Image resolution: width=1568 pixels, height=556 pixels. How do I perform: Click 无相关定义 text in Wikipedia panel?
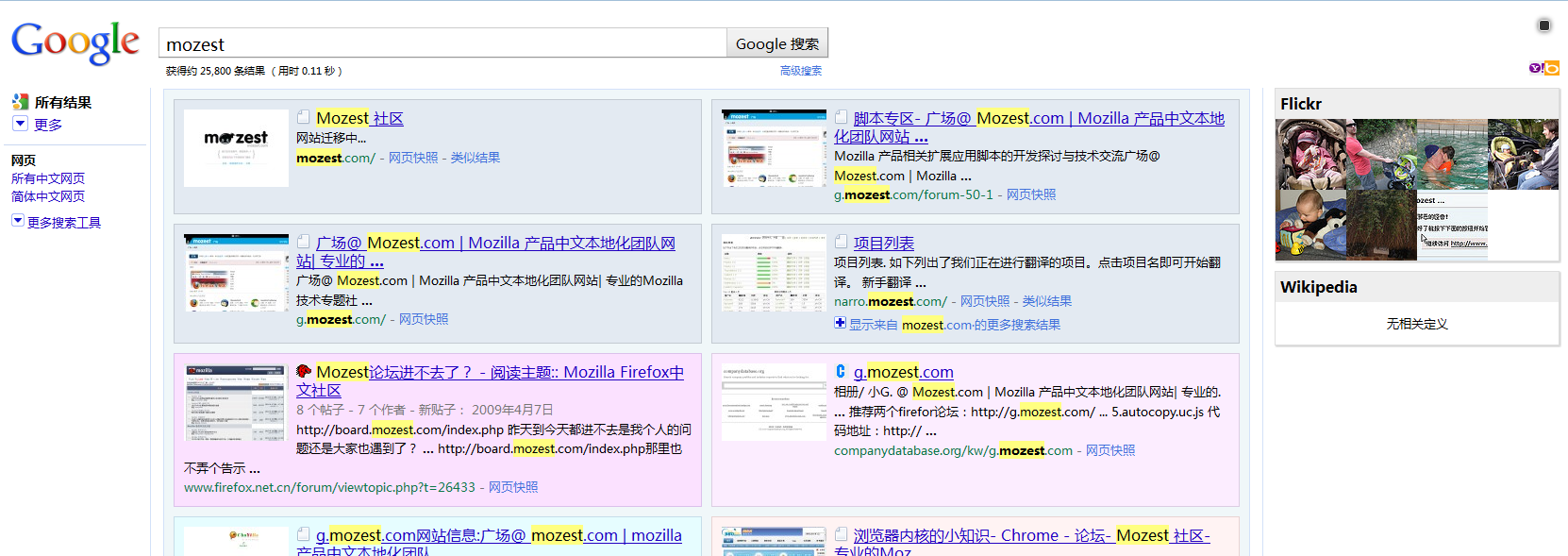[1417, 324]
